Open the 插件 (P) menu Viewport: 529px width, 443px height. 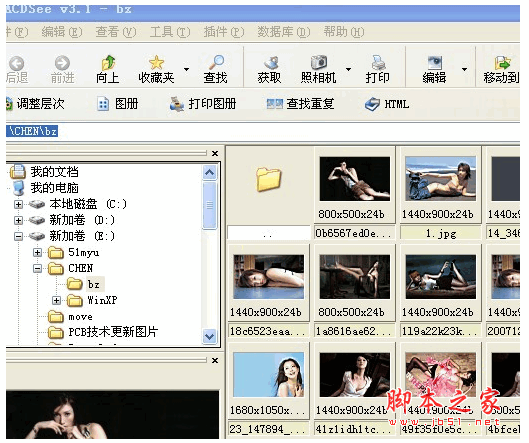tap(224, 32)
